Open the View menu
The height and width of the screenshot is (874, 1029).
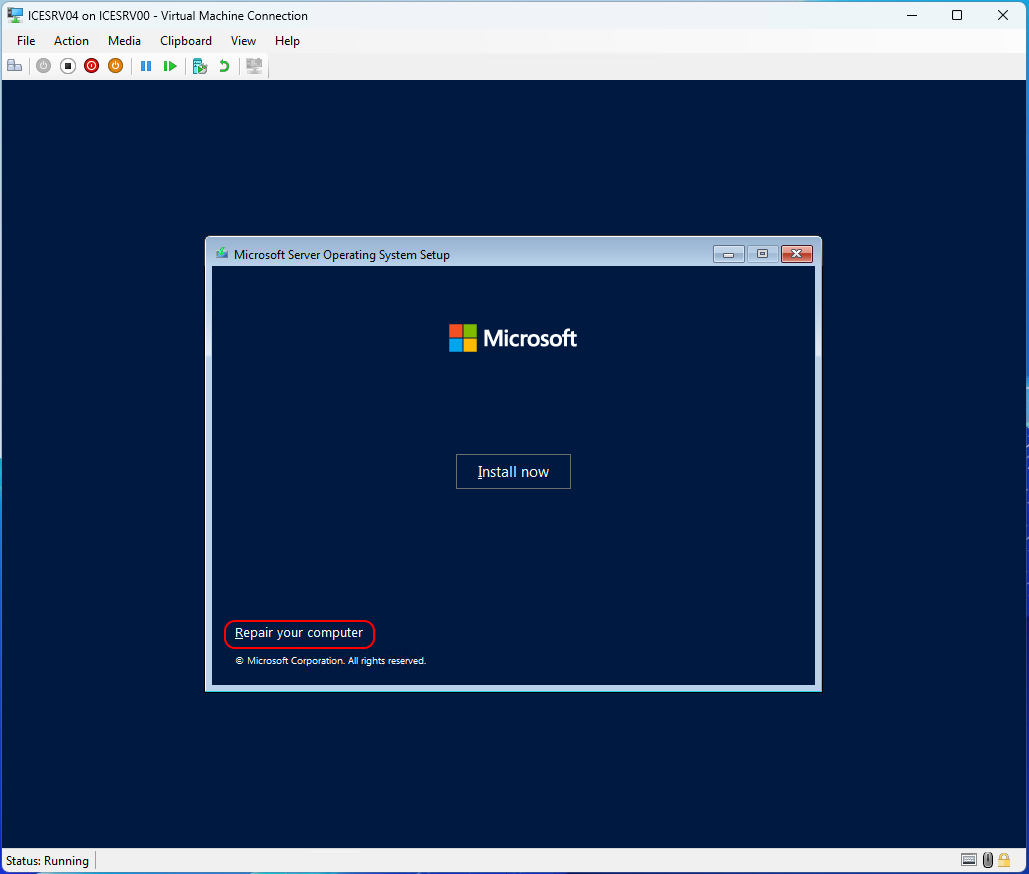243,41
